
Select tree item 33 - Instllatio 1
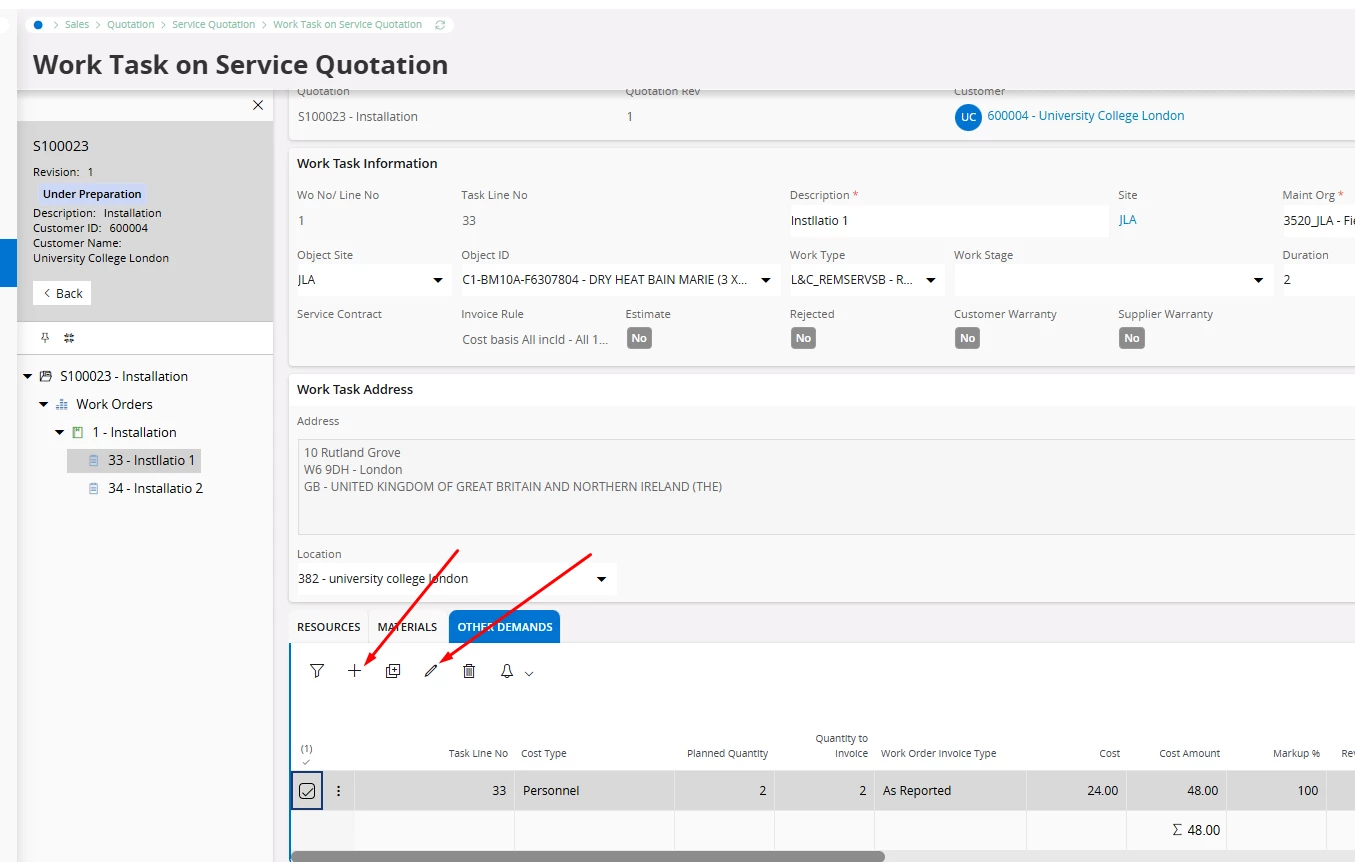(134, 461)
